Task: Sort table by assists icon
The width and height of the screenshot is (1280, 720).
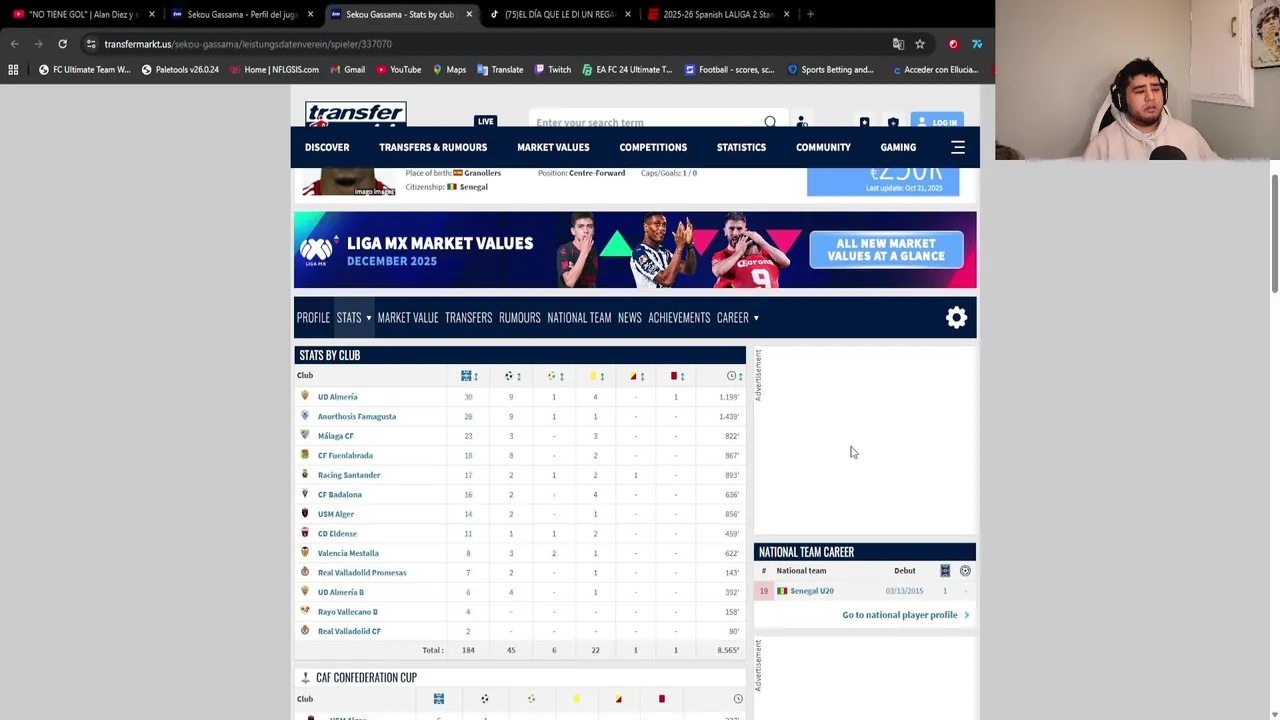Action: [x=551, y=376]
